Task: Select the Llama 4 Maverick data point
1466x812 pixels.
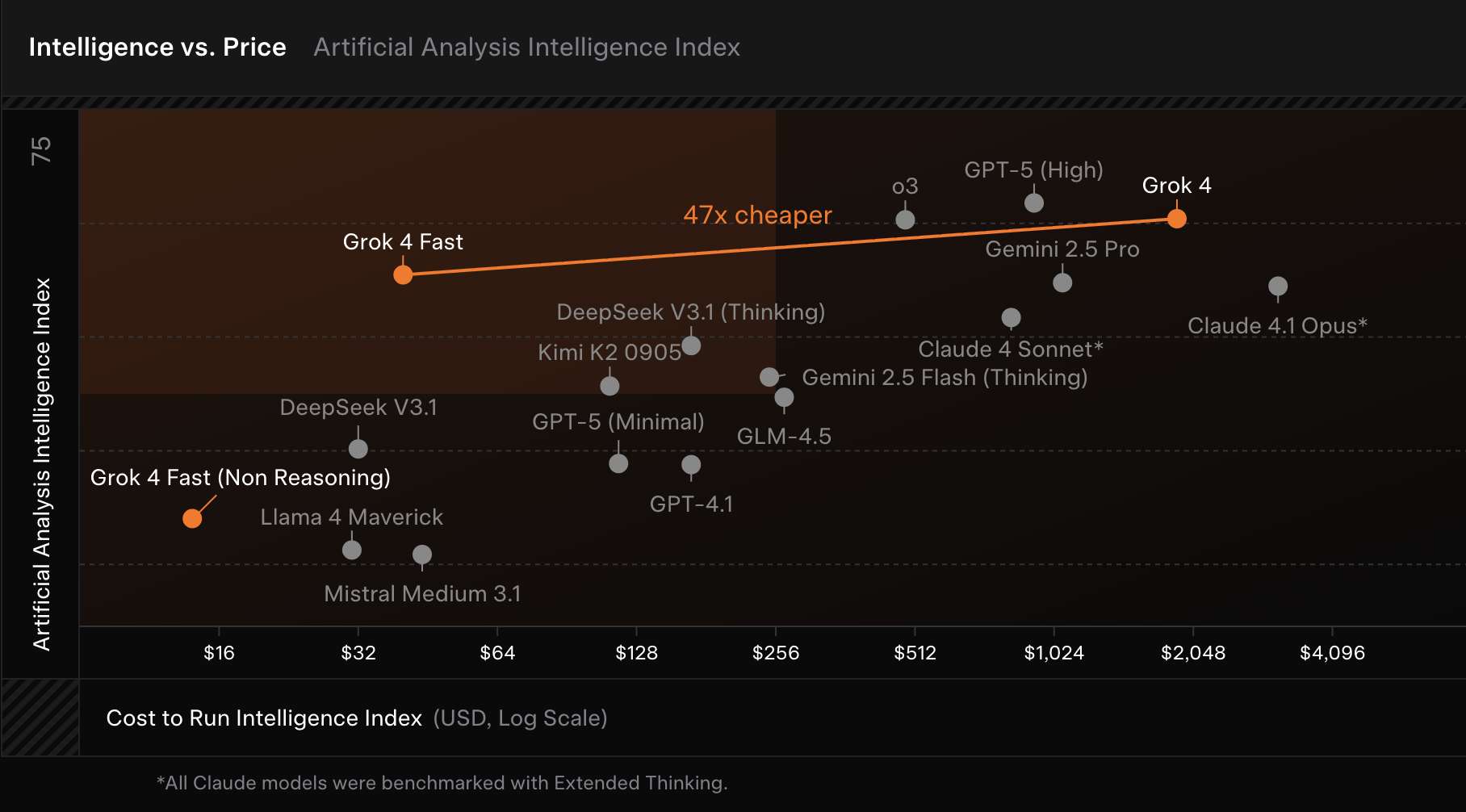Action: pos(351,550)
